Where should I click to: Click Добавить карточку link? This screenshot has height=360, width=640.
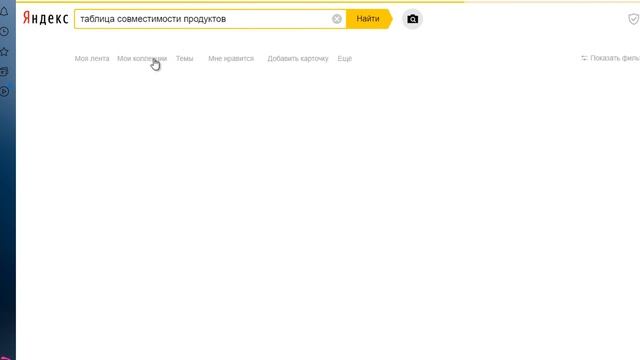point(298,58)
